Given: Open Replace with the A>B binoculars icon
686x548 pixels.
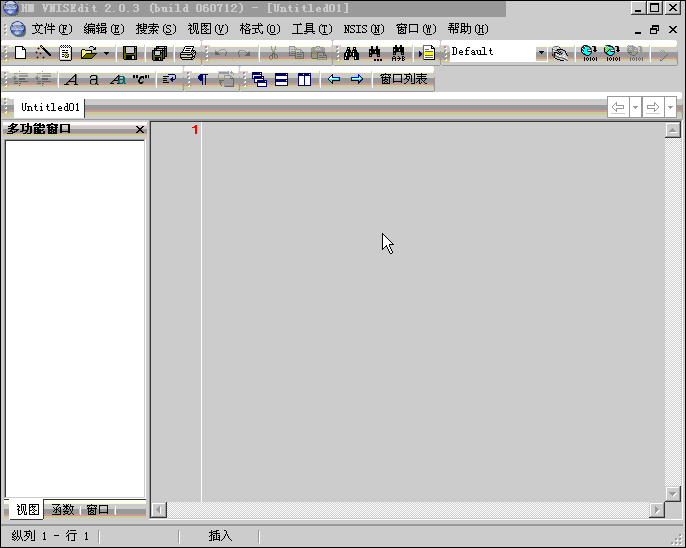Looking at the screenshot, I should pos(398,53).
